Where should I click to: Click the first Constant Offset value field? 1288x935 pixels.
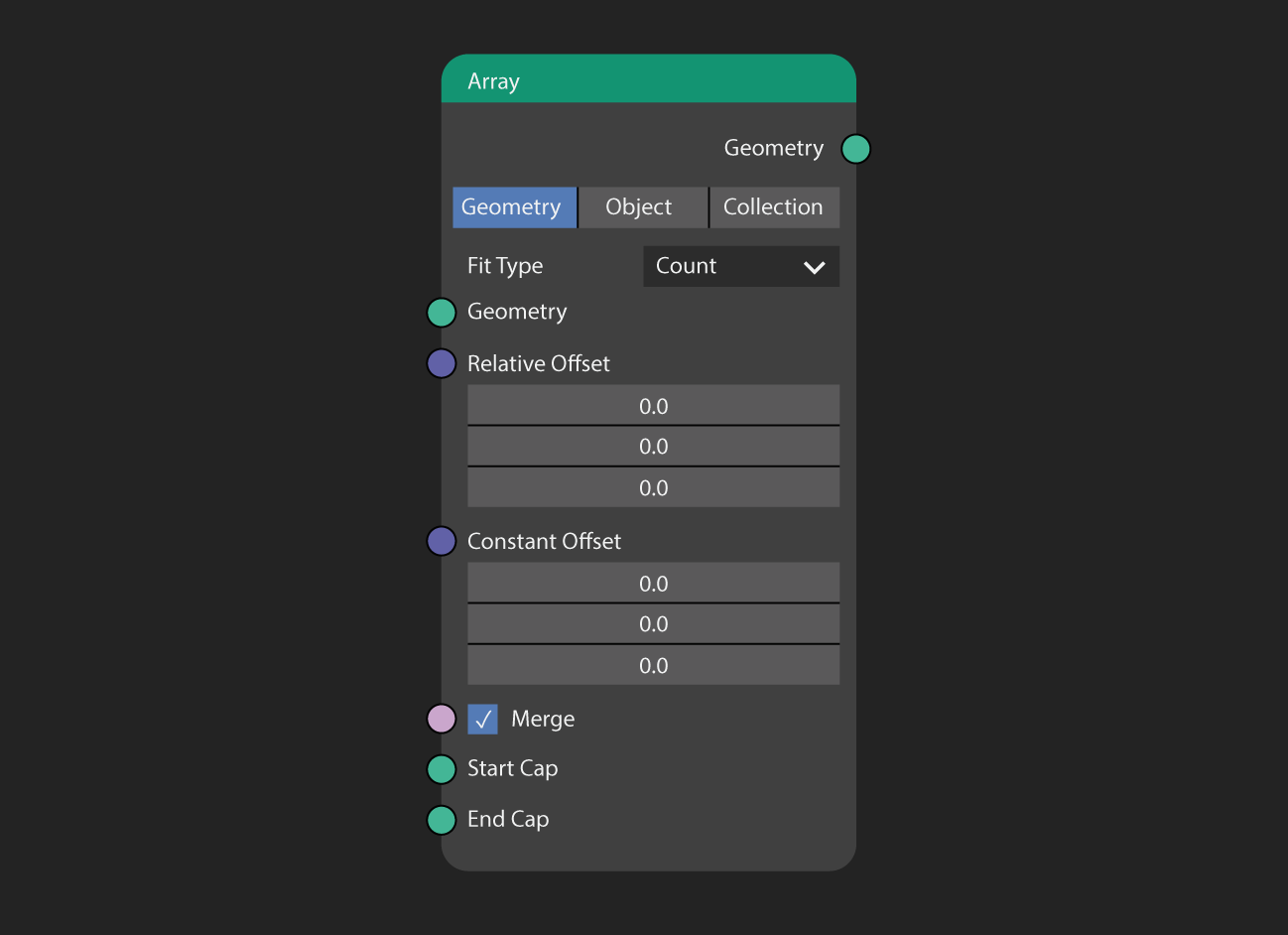pos(653,583)
